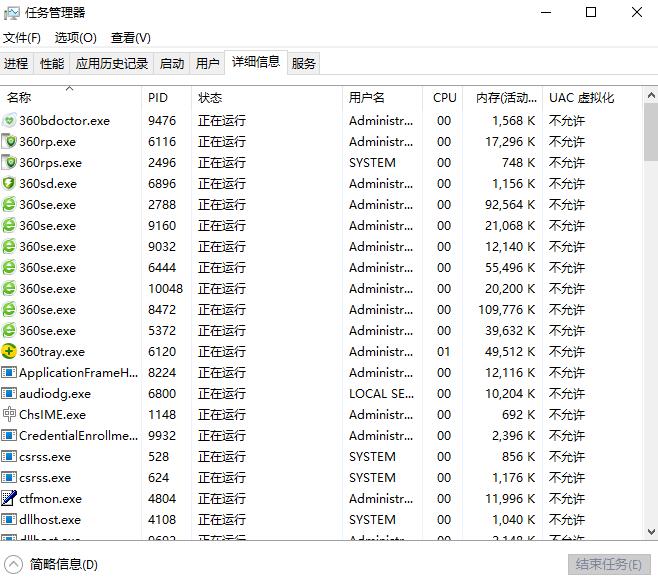Click the 结束任务(E) button
This screenshot has width=658, height=588.
(609, 564)
